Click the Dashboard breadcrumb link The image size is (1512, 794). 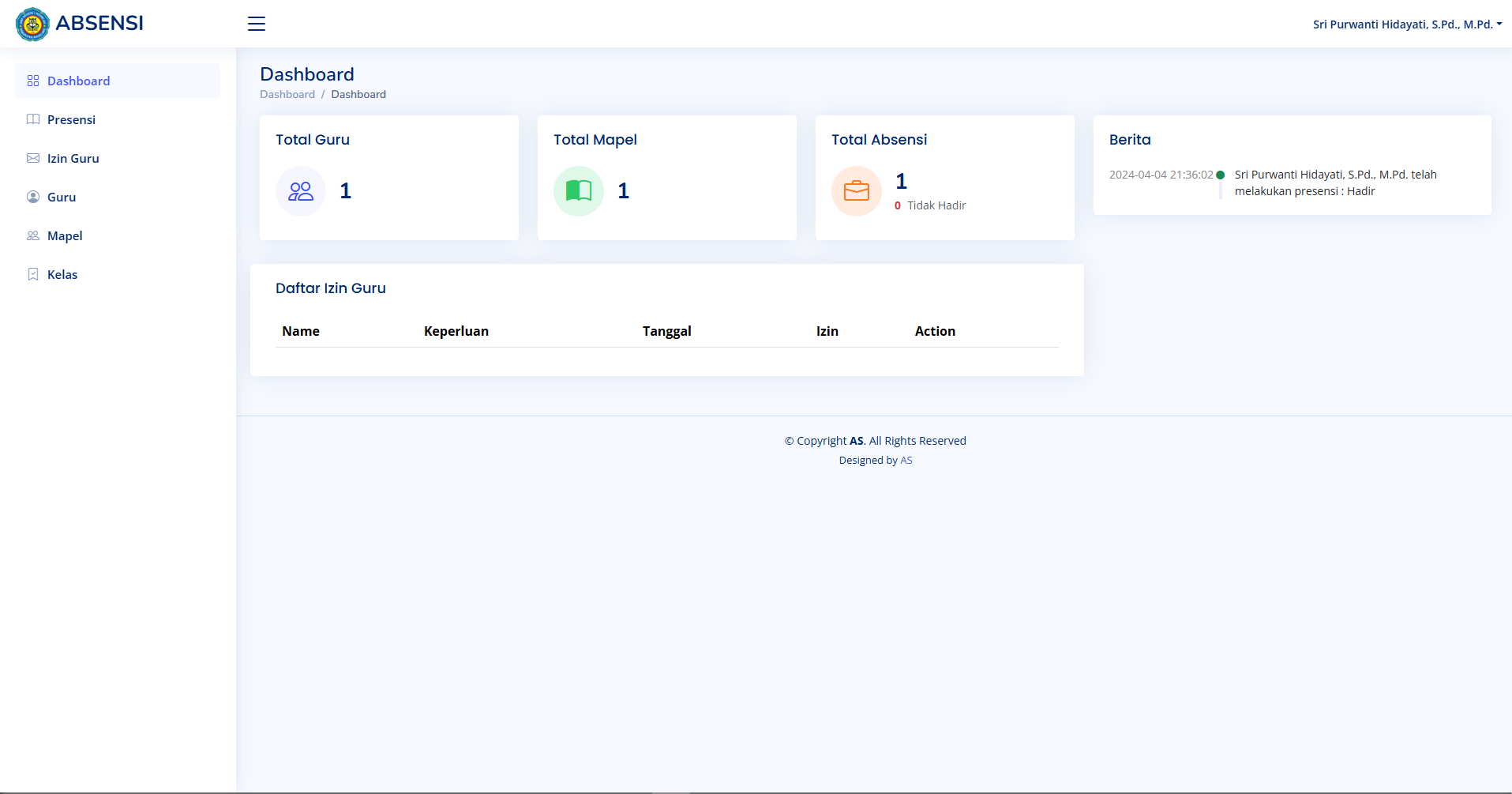[287, 95]
